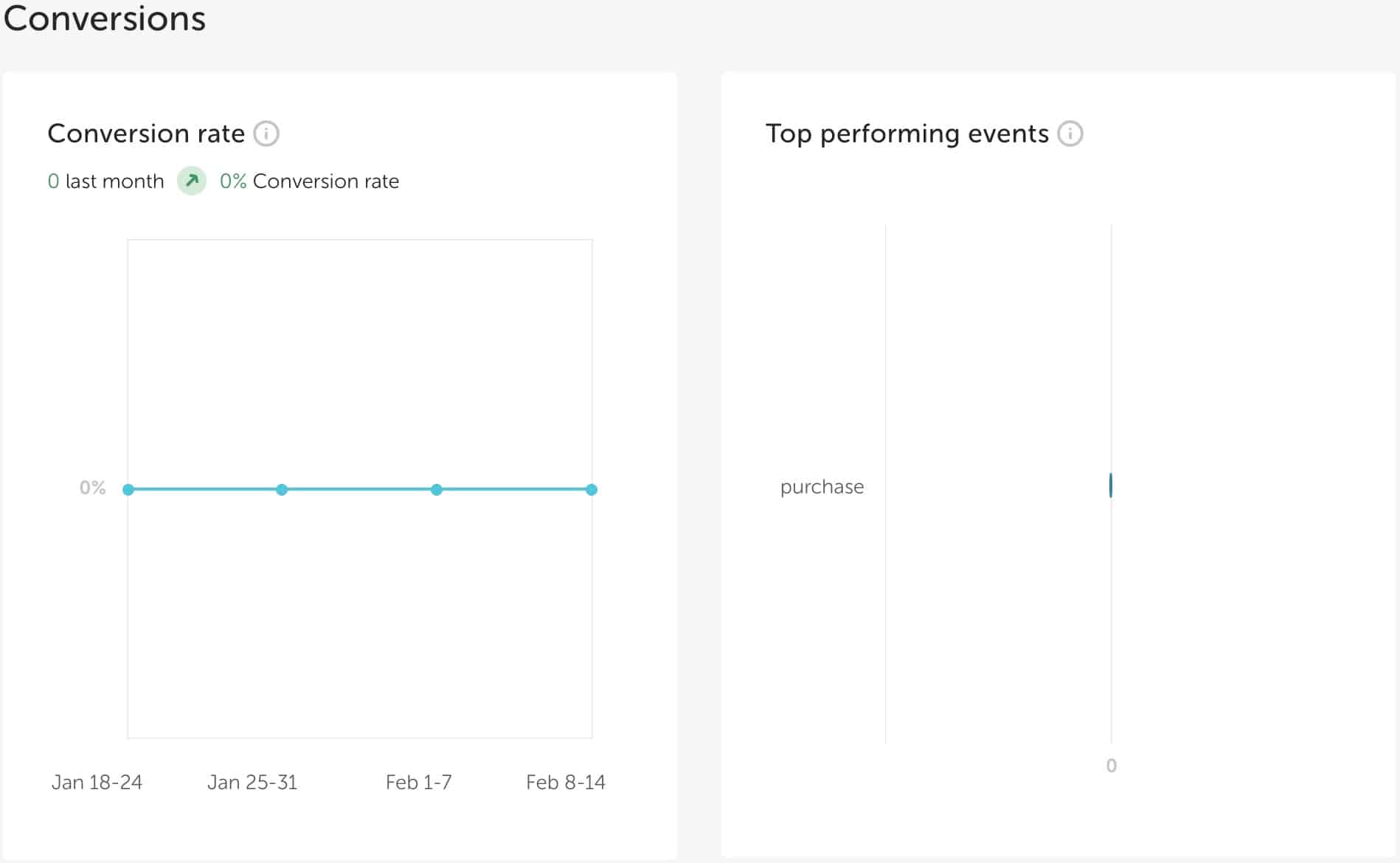Select the Jan 25-31 data point
This screenshot has width=1400, height=863.
tap(282, 489)
